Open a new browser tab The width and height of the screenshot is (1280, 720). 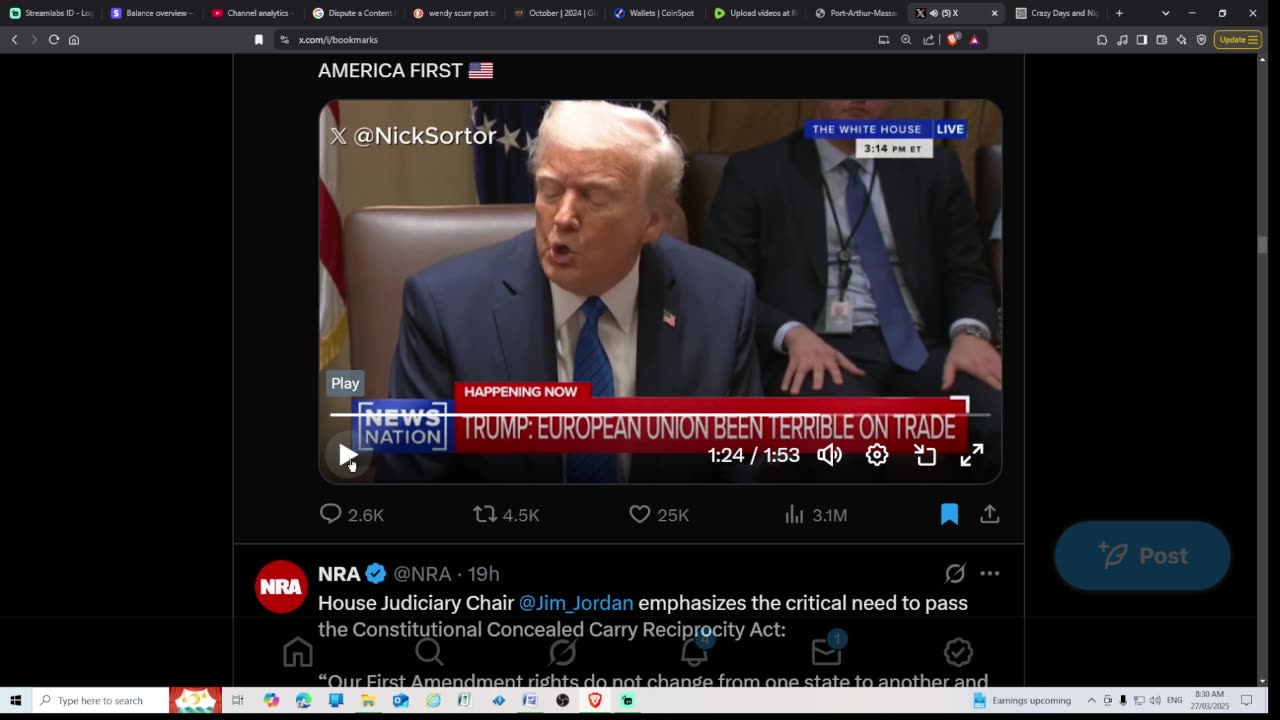1119,13
